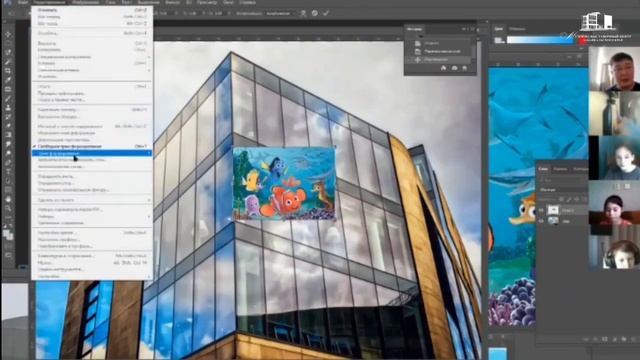Select the Brush tool
Screen dimensions: 640x360
(8, 98)
